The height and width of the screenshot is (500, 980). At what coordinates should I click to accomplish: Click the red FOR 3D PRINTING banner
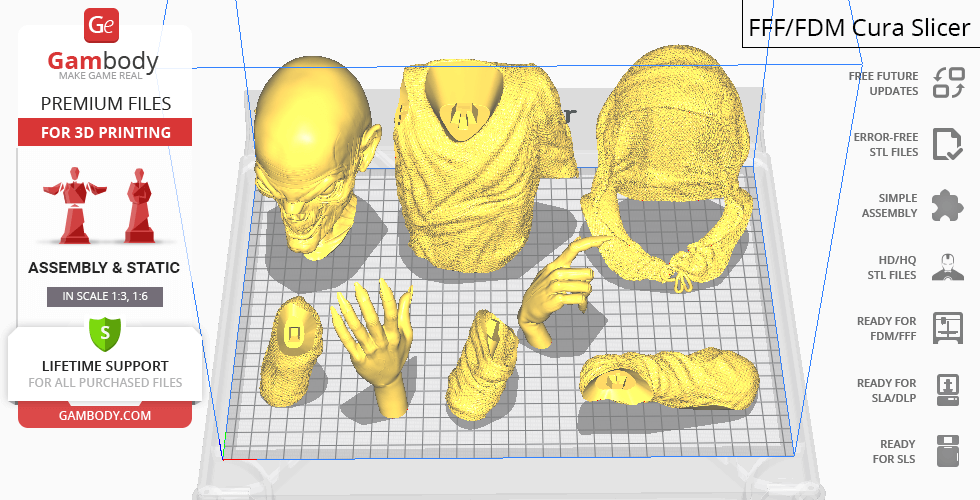[104, 132]
